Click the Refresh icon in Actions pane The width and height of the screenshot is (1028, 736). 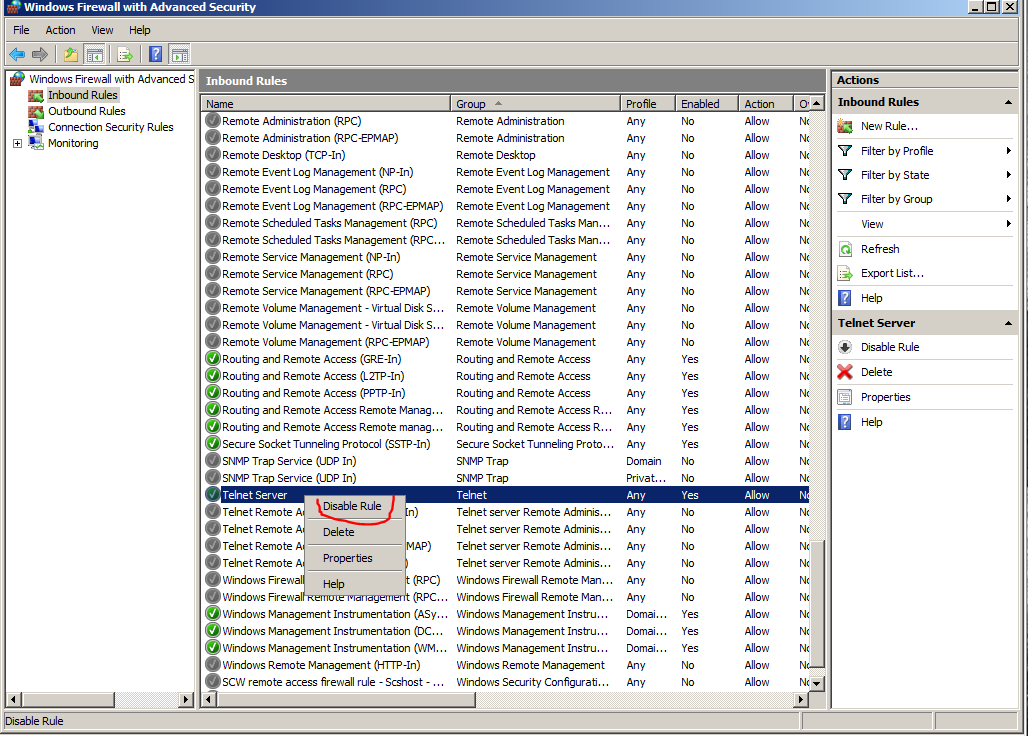tap(845, 249)
